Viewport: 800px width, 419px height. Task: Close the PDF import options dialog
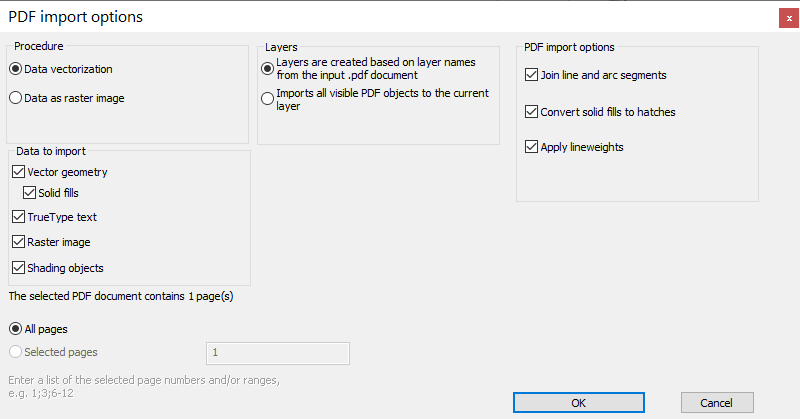(789, 18)
